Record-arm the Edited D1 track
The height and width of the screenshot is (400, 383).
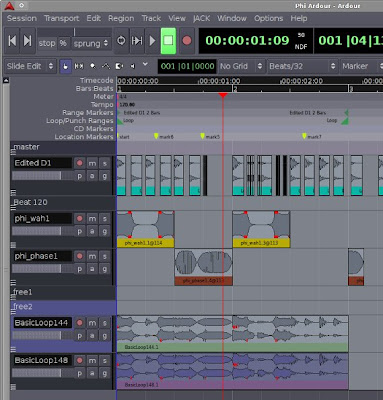(x=79, y=163)
